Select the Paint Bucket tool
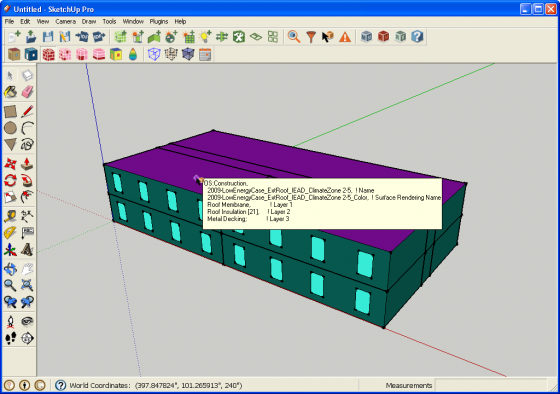This screenshot has width=560, height=394. click(10, 92)
